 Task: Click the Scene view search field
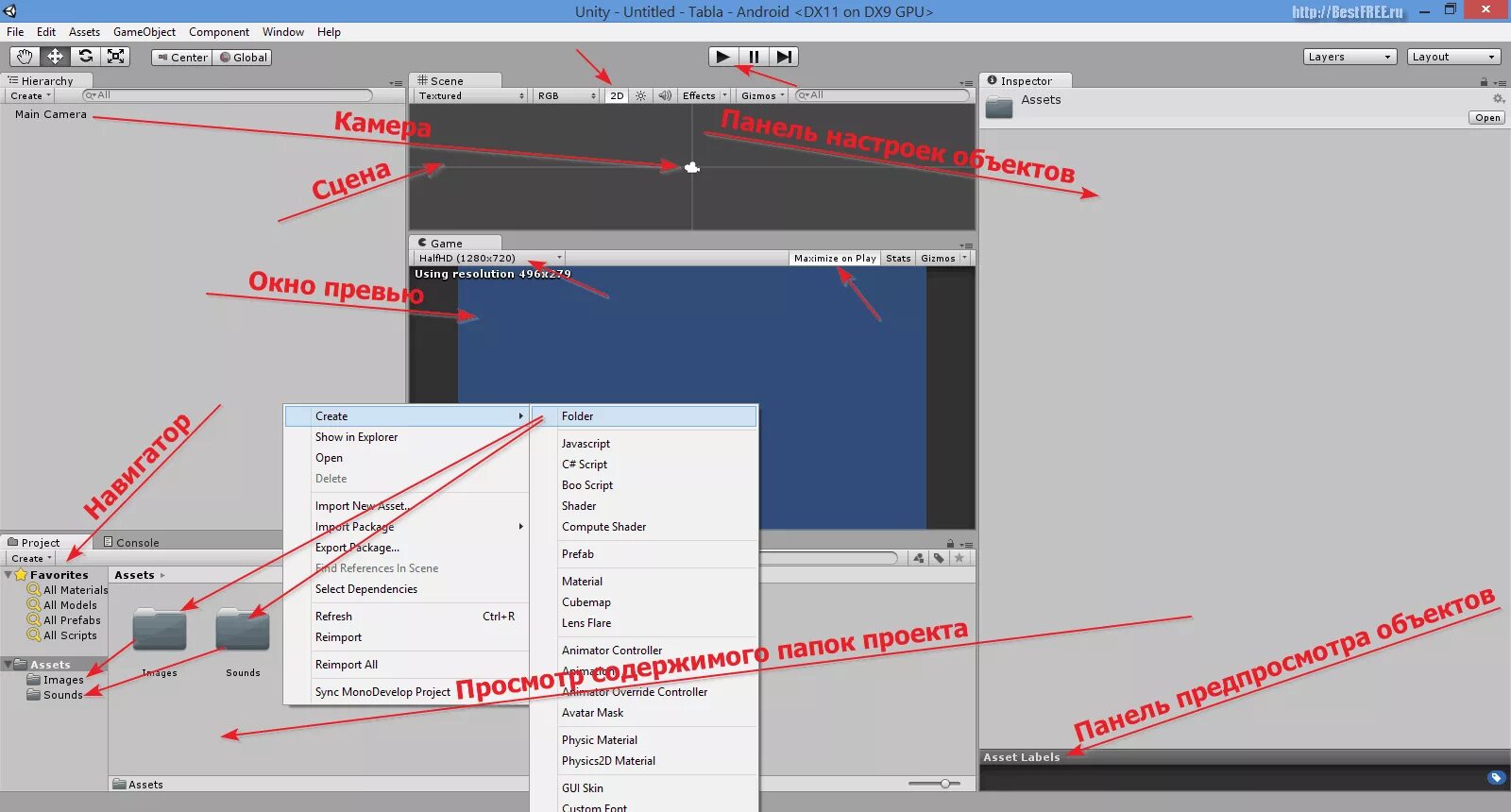click(x=883, y=95)
